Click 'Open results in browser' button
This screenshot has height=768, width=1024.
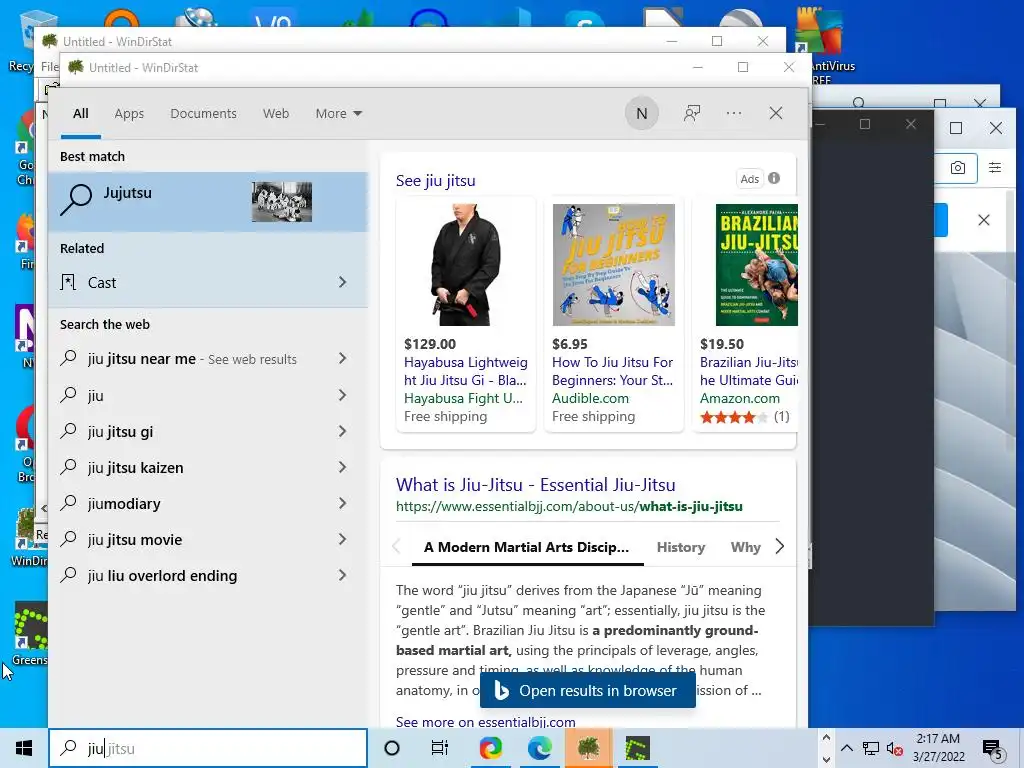point(588,691)
